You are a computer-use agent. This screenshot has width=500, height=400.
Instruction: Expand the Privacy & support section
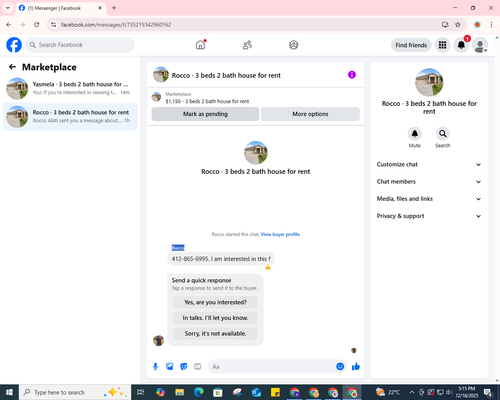tap(429, 216)
